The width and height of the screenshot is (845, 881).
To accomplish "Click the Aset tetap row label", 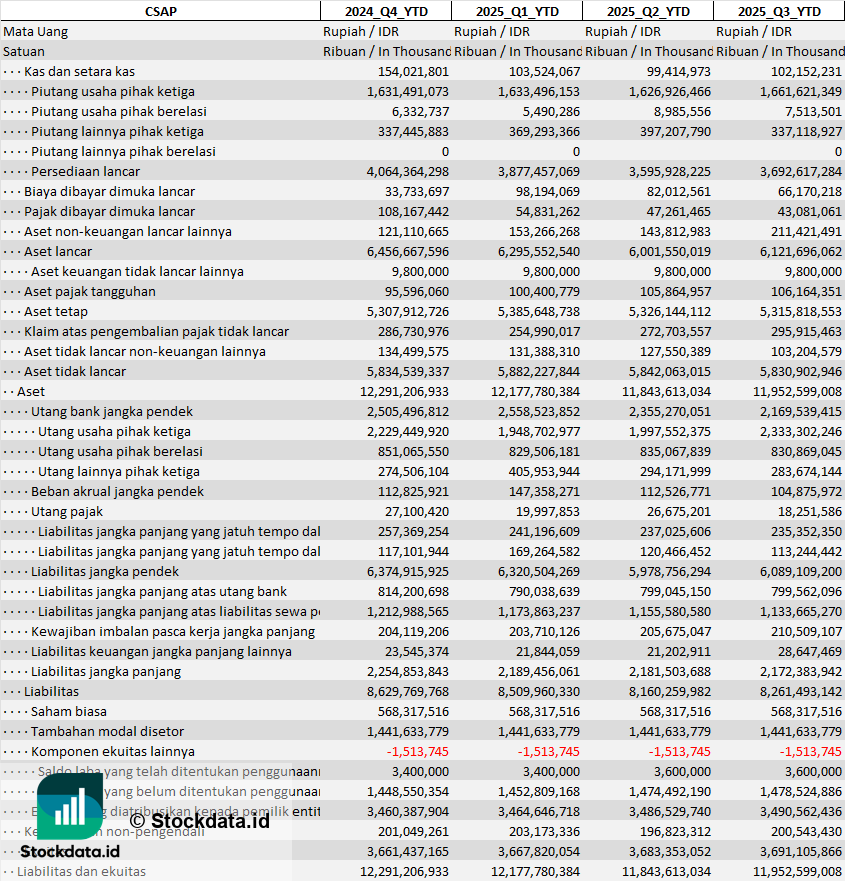I will (x=56, y=311).
